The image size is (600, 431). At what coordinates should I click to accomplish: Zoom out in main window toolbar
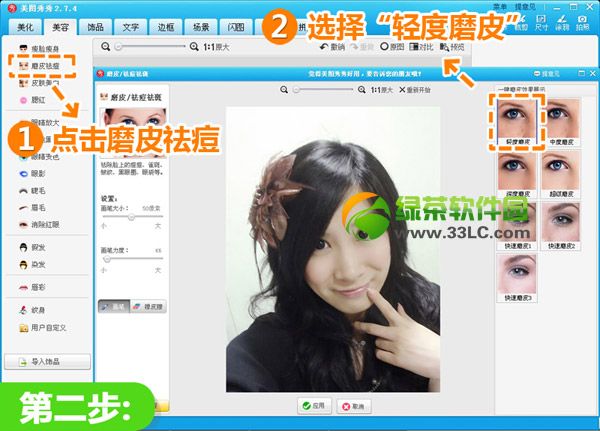pyautogui.click(x=105, y=47)
